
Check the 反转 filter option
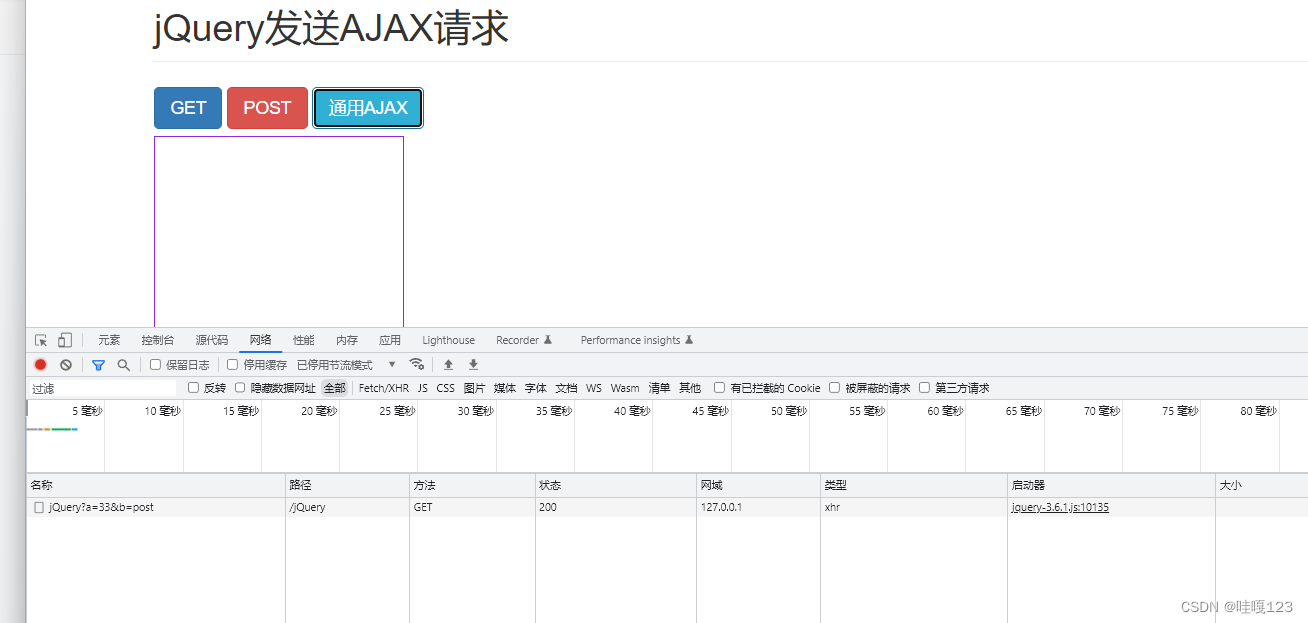[x=192, y=388]
